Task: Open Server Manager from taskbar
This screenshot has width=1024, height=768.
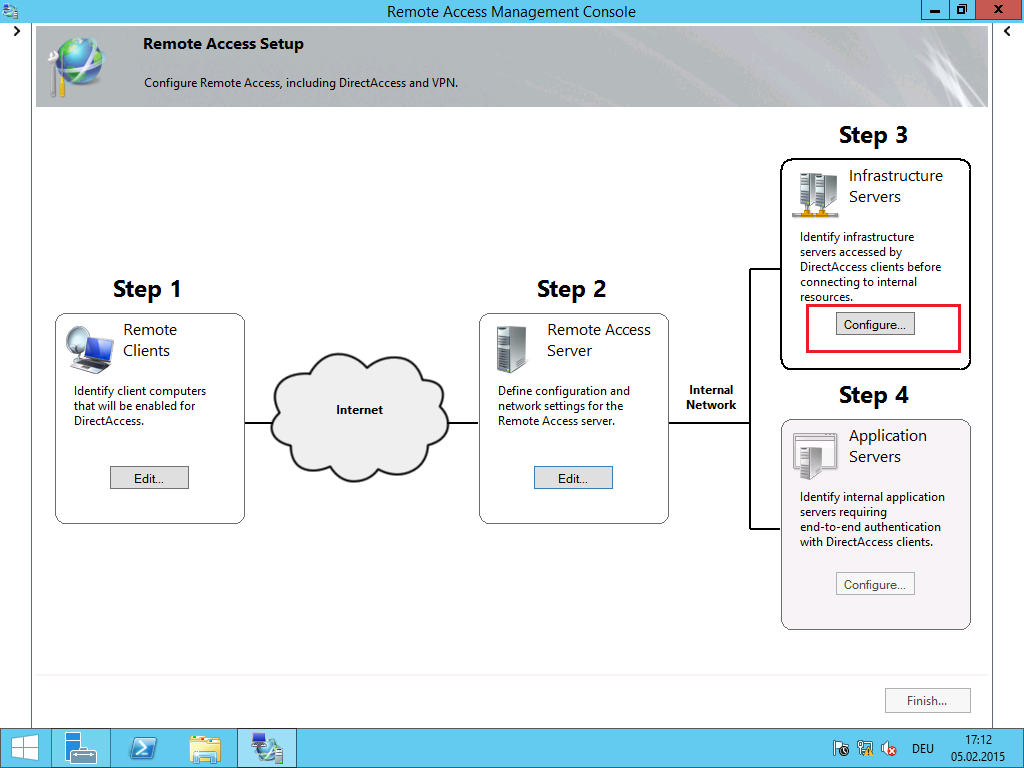Action: click(82, 748)
